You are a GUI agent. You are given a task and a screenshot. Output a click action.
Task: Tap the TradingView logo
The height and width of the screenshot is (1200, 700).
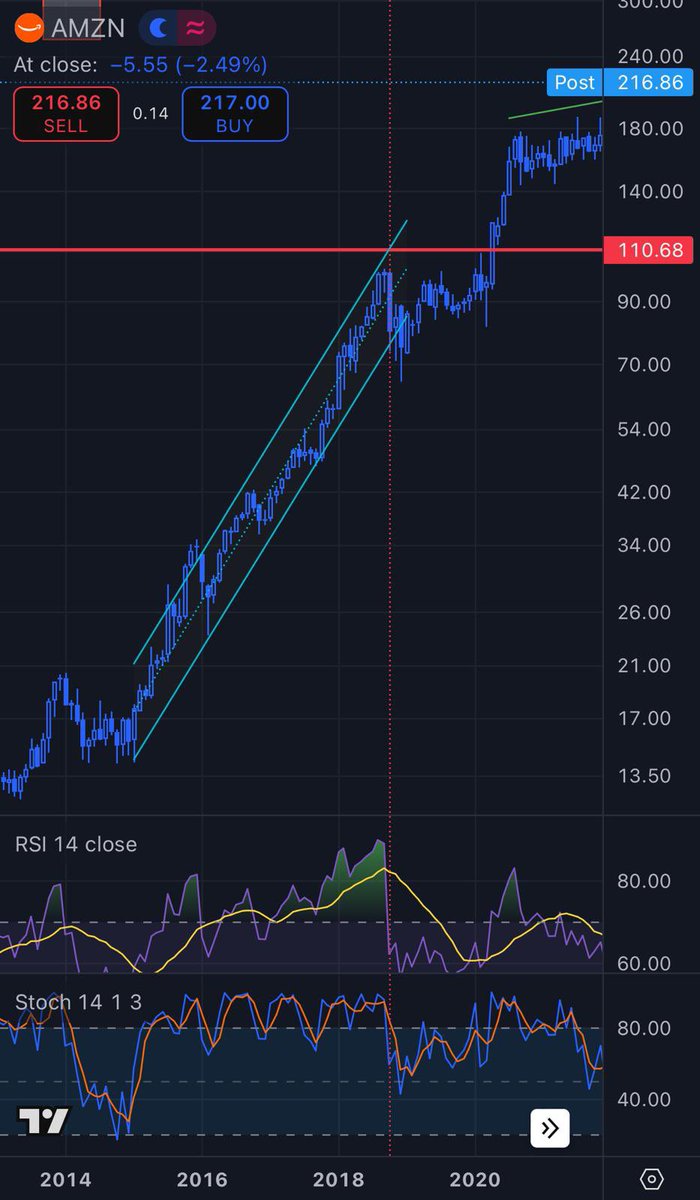point(44,1121)
